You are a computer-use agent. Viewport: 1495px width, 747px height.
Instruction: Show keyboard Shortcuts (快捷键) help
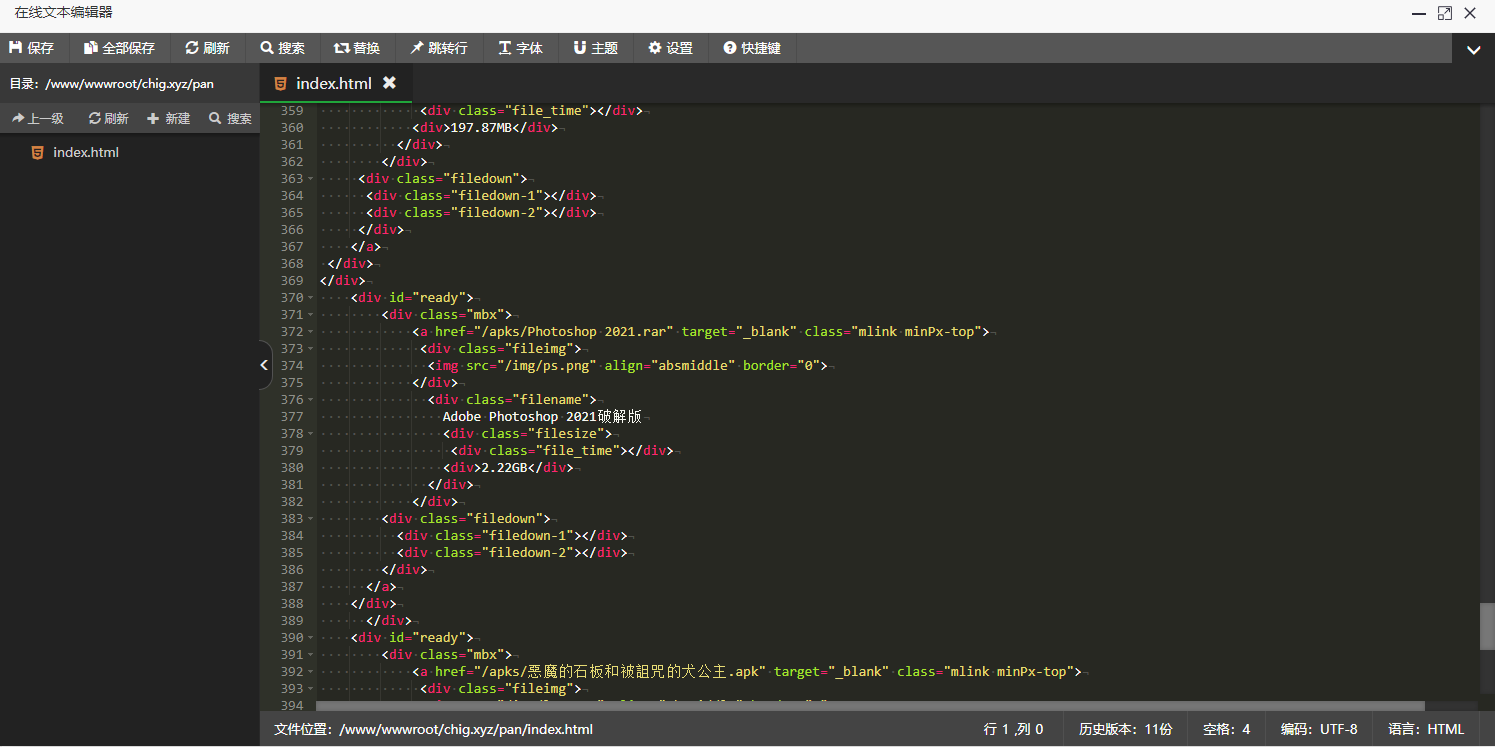click(752, 48)
